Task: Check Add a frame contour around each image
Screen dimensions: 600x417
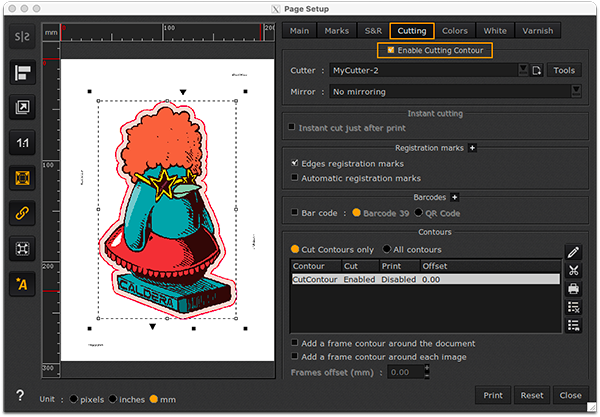Action: (294, 356)
